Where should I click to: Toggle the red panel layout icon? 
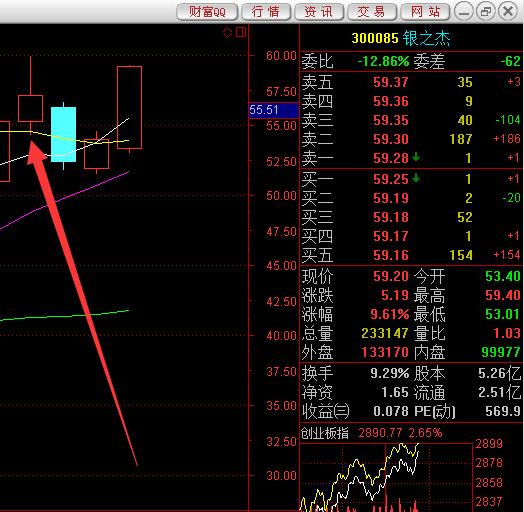tap(241, 32)
